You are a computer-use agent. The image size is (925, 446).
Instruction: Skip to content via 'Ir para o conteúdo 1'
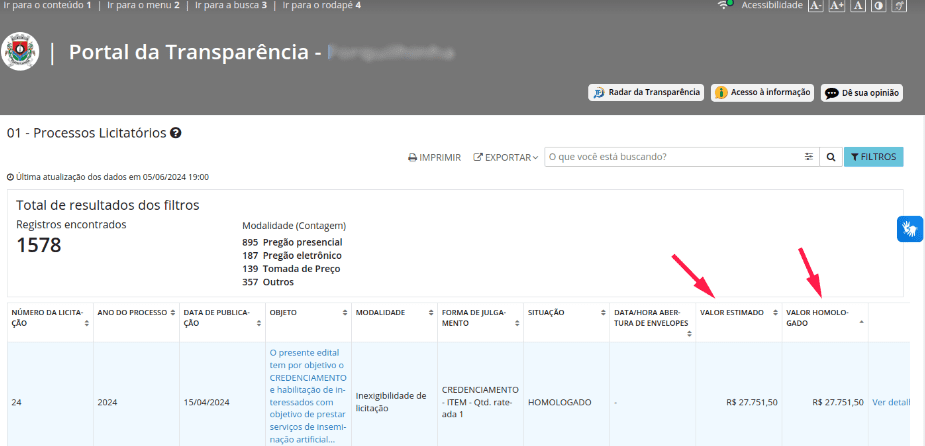pyautogui.click(x=47, y=5)
